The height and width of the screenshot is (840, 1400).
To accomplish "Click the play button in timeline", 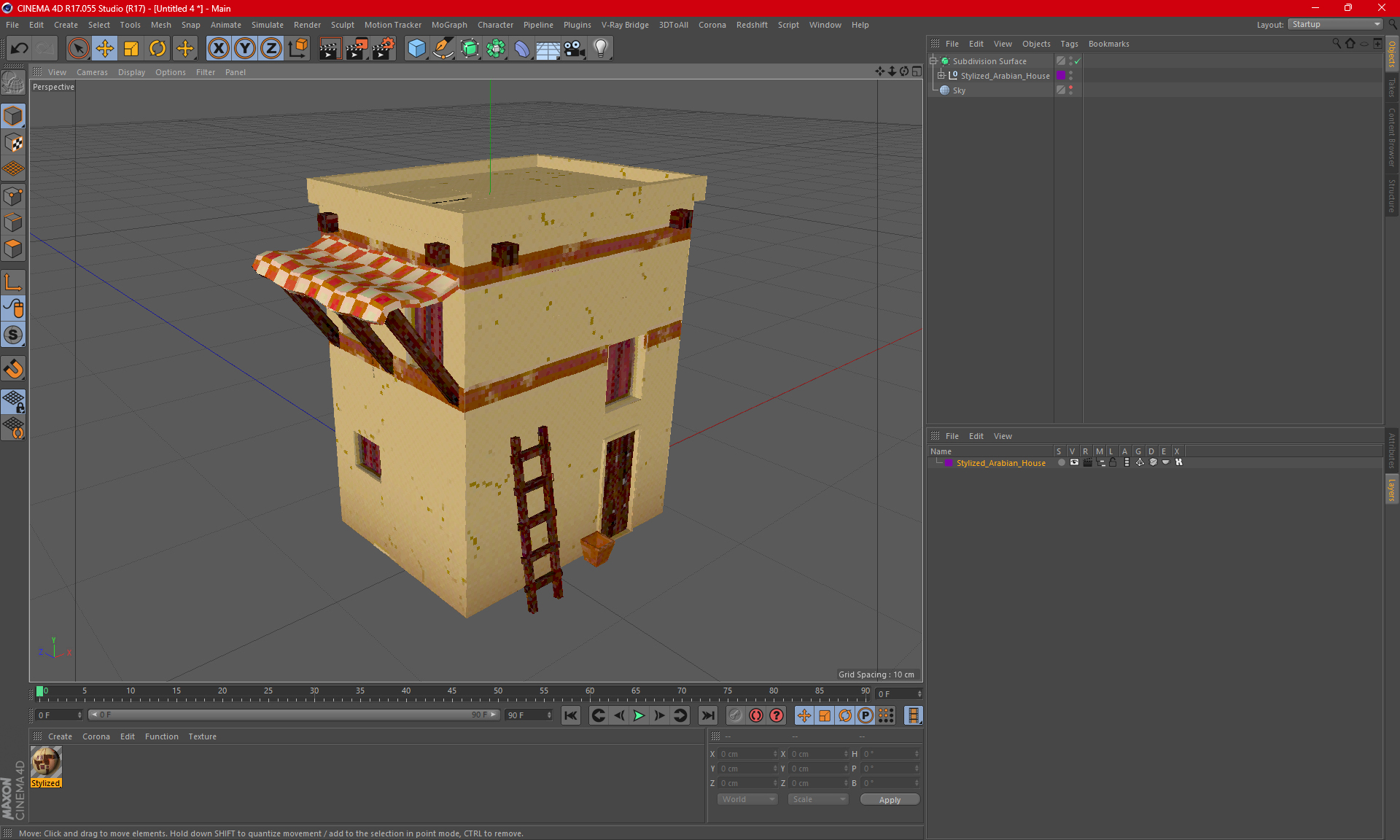I will click(x=638, y=715).
